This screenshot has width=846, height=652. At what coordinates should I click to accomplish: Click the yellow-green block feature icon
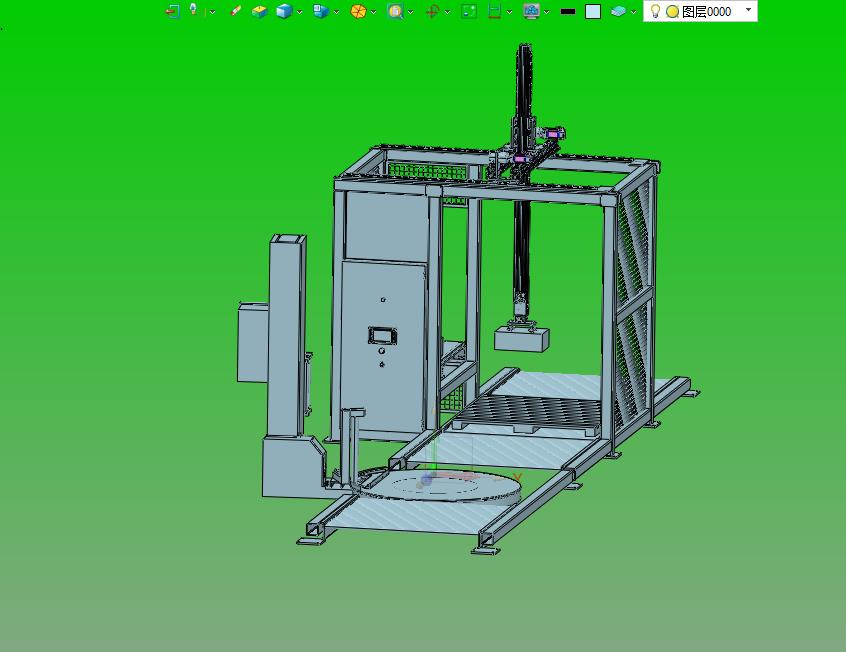(x=260, y=11)
